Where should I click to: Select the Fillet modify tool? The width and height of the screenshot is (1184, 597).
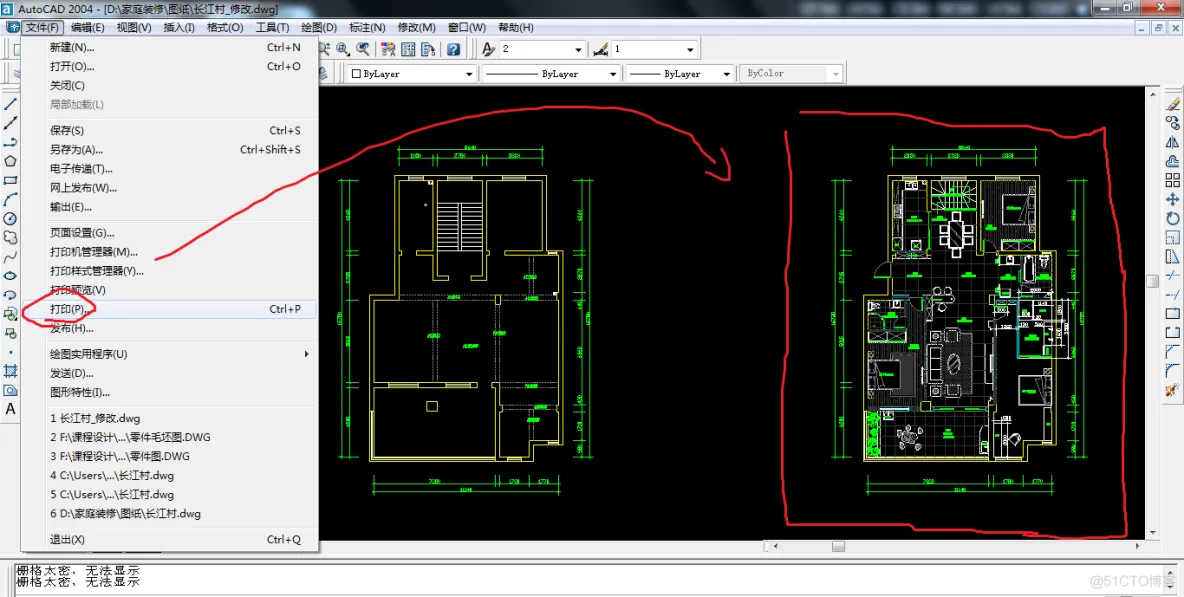pos(1172,371)
